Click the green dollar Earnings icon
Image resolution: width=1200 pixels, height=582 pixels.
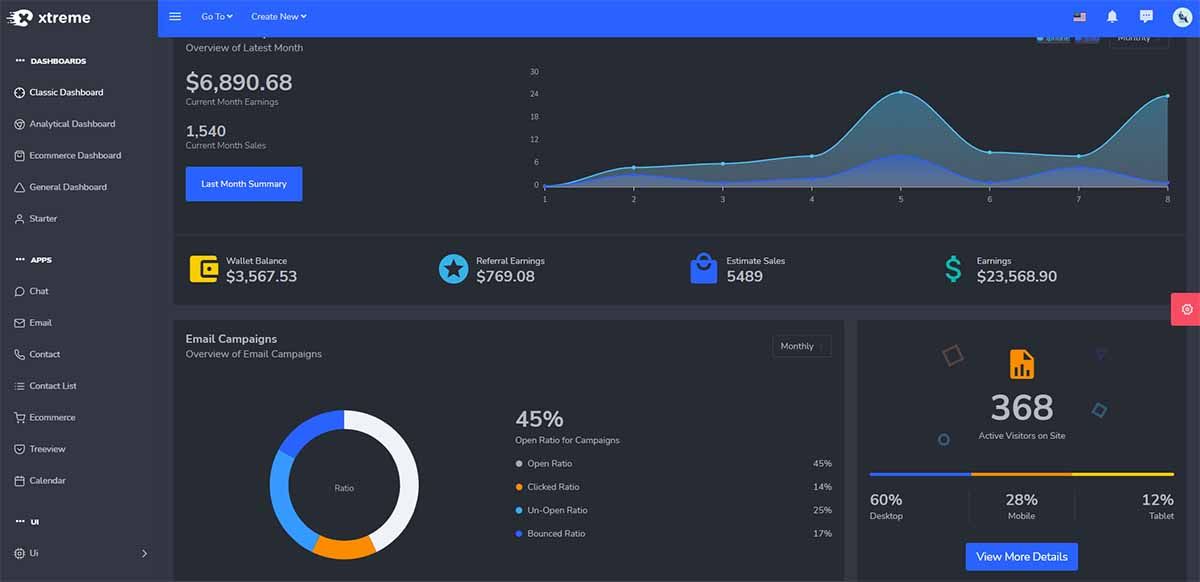pyautogui.click(x=954, y=269)
